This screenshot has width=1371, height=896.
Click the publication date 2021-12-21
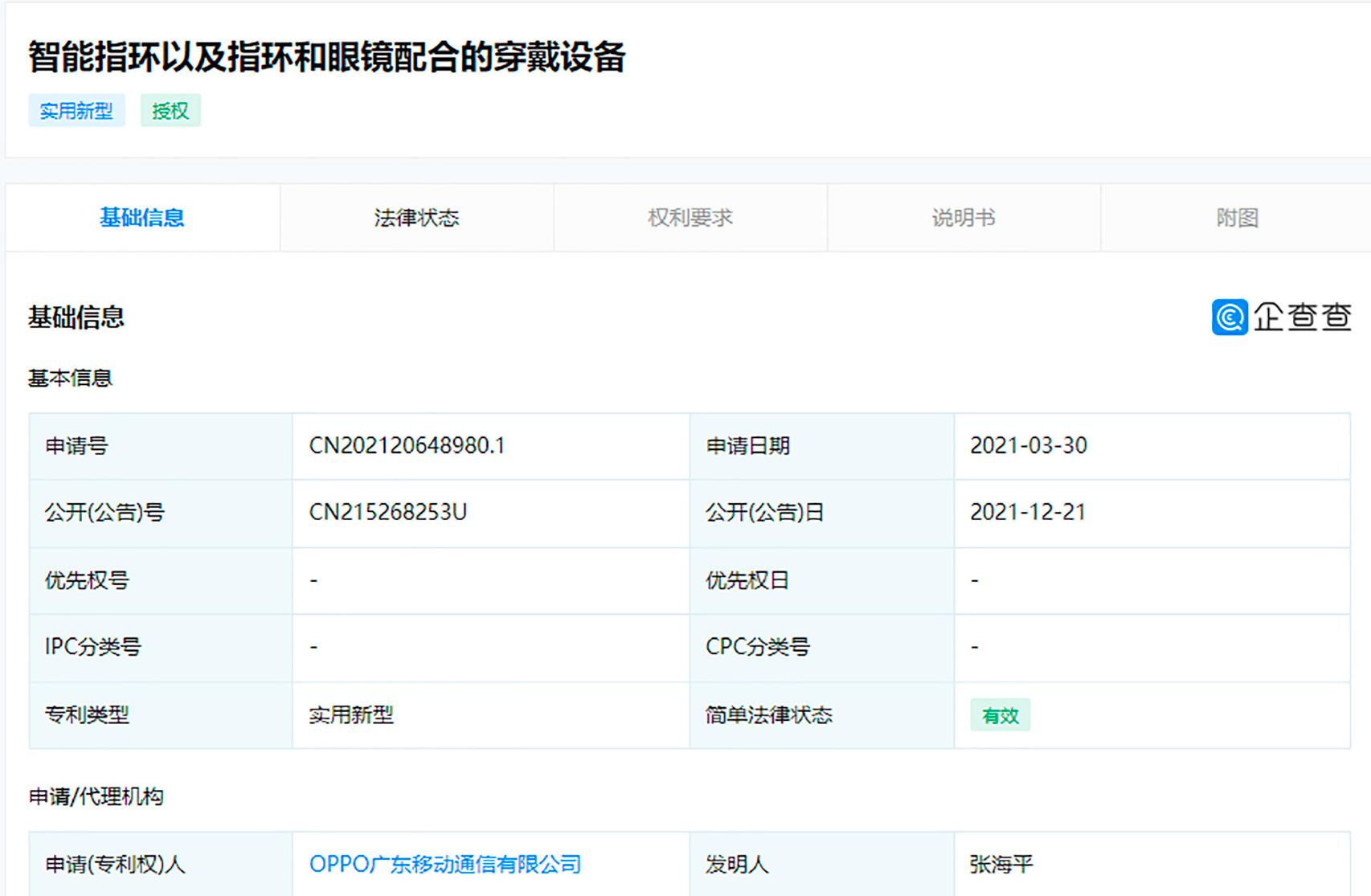(1029, 512)
